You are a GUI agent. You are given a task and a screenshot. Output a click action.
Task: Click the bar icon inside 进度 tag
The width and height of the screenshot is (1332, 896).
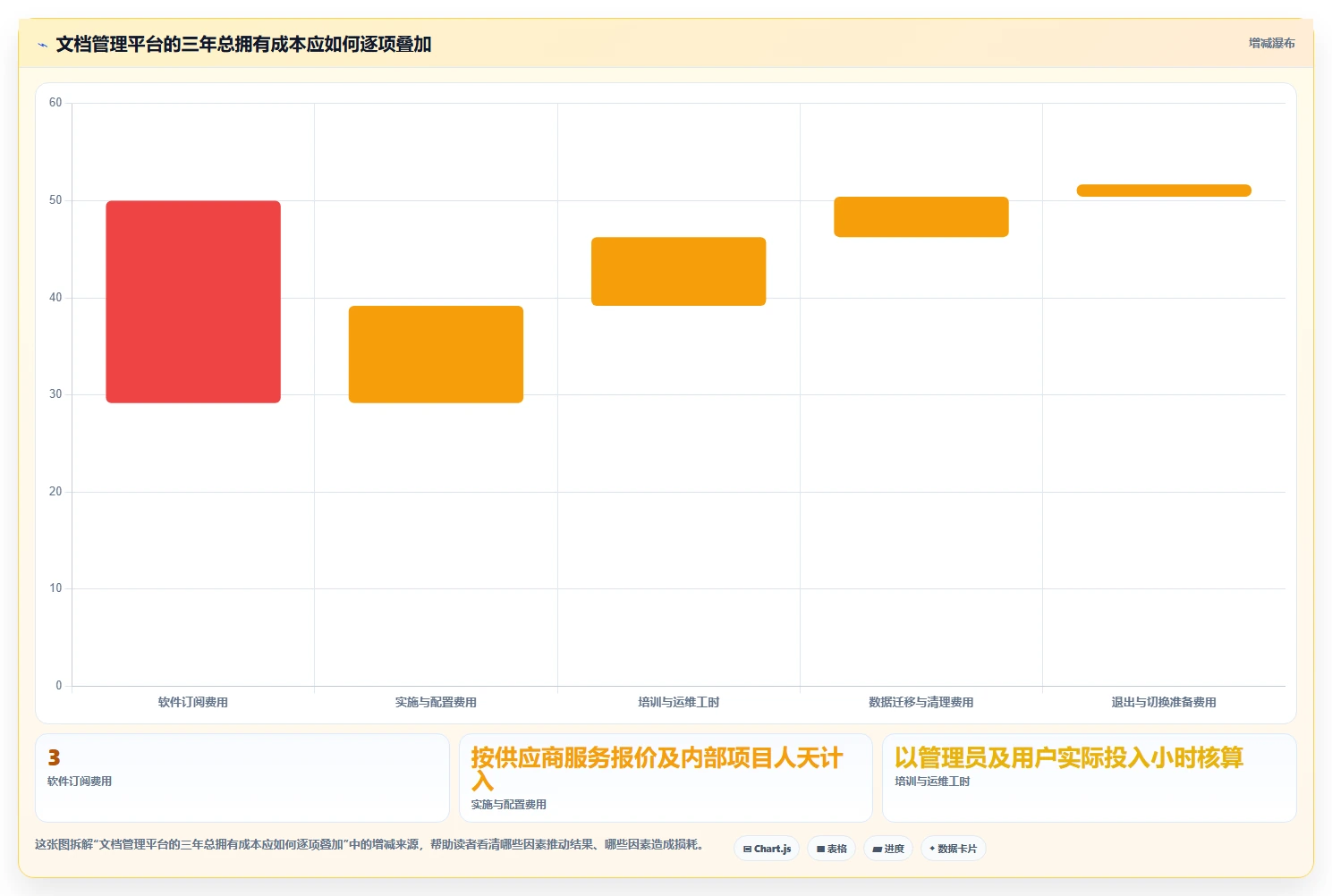coord(877,850)
